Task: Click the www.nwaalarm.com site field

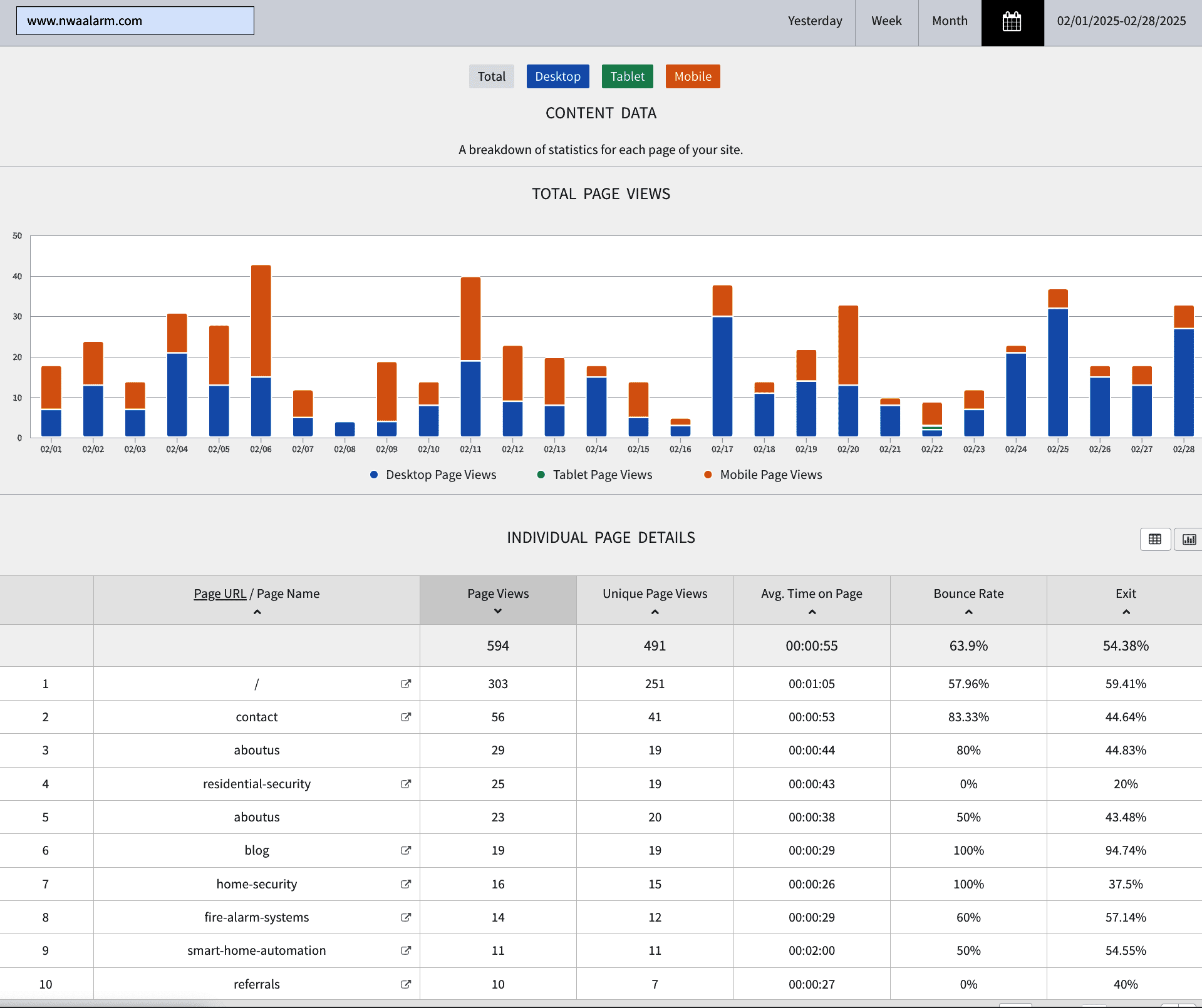Action: click(x=135, y=21)
